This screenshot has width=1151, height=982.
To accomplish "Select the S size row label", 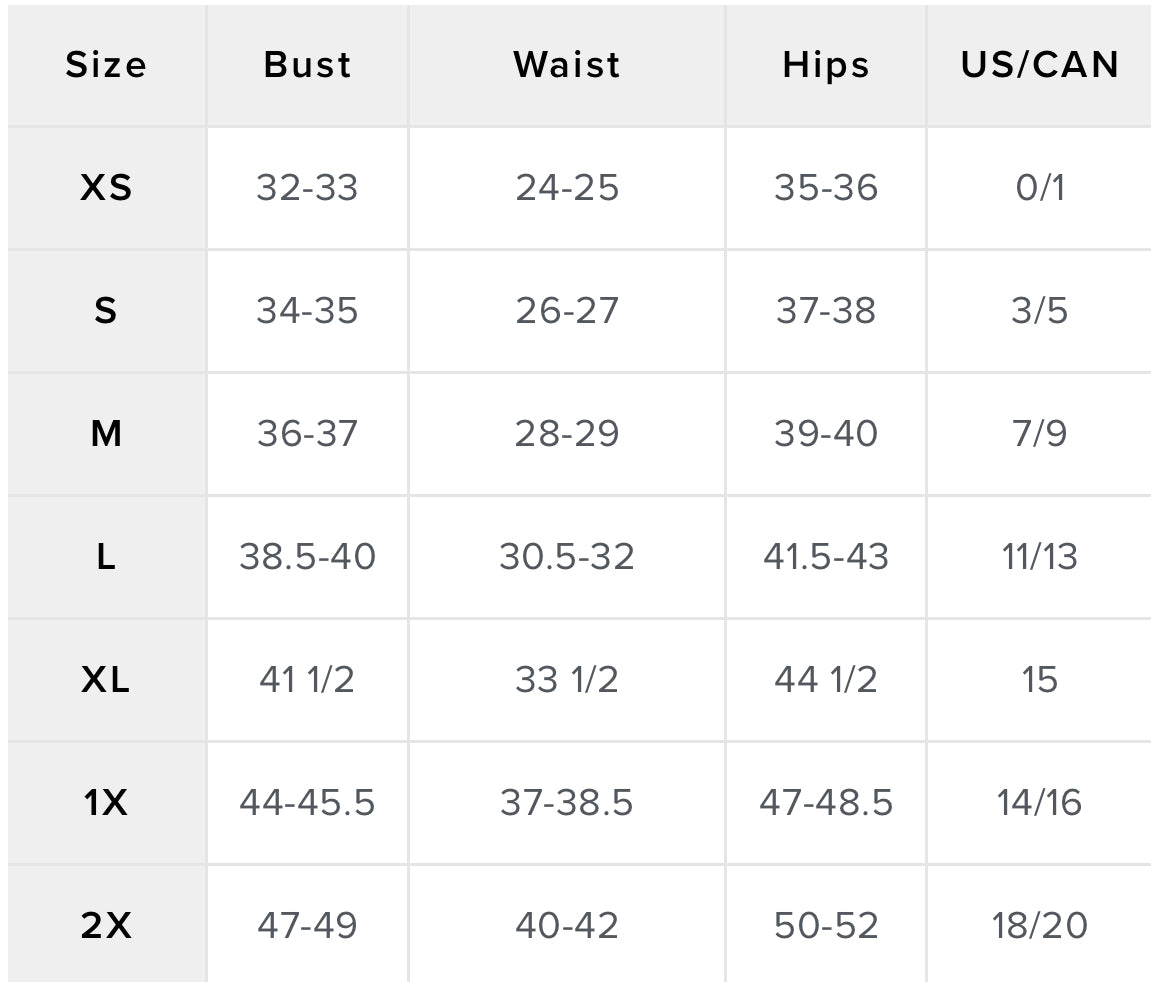I will pos(106,311).
